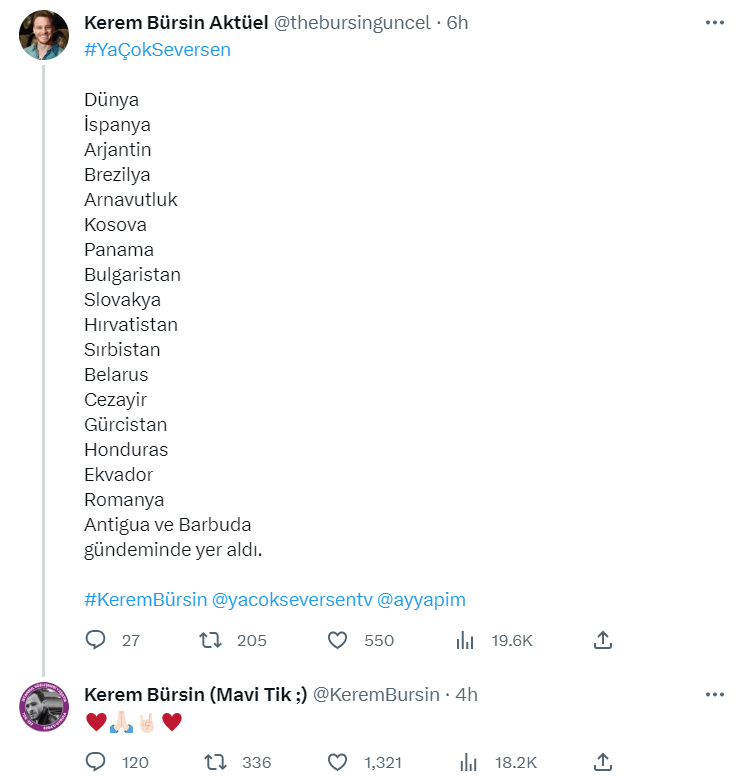Open more options for Kerem Bürsin Aktüel tweet
Viewport: 737px width, 776px height.
tap(714, 22)
